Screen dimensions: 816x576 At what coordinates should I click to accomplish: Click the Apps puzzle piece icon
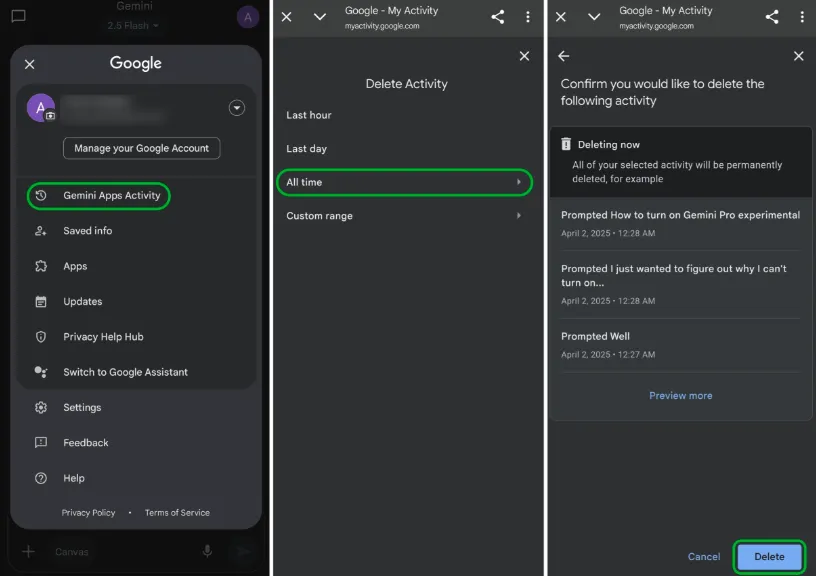pos(41,266)
